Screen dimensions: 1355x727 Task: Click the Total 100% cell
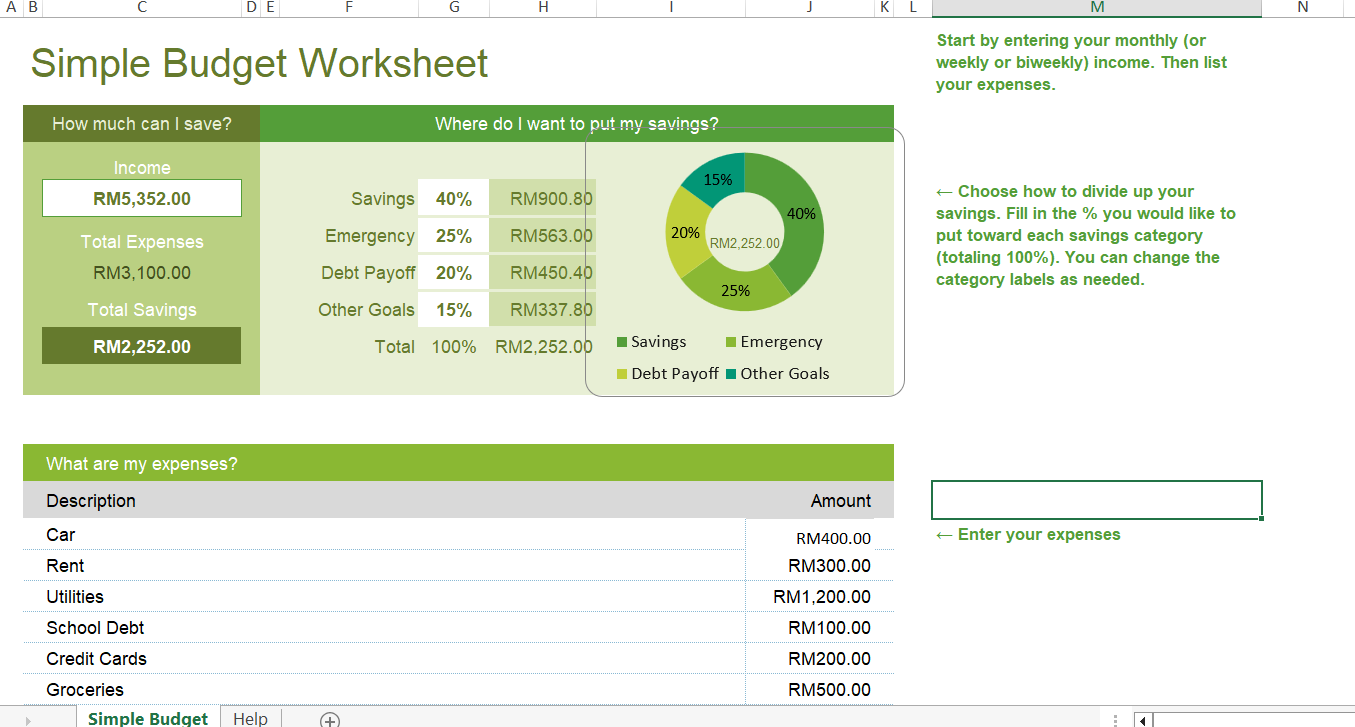tap(454, 347)
